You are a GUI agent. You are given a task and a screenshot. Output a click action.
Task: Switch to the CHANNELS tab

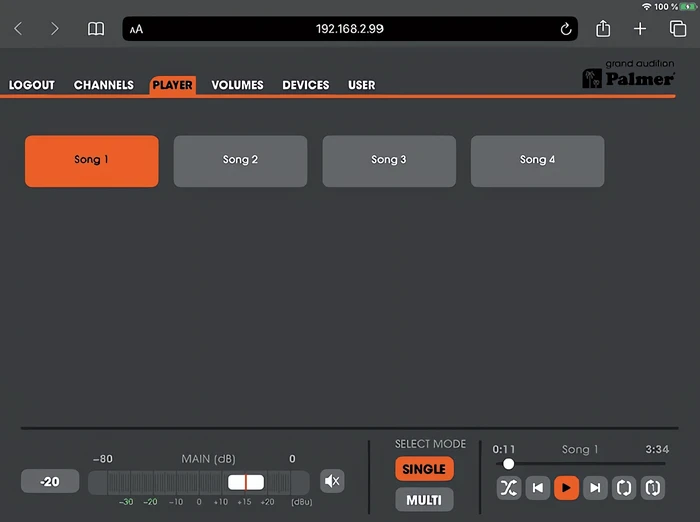[104, 85]
